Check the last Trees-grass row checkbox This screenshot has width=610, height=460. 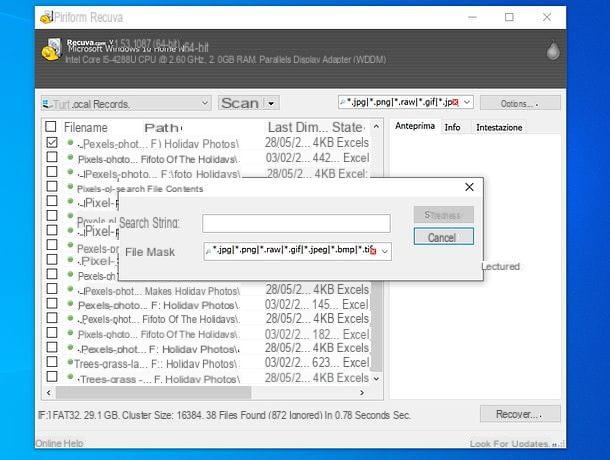(52, 376)
